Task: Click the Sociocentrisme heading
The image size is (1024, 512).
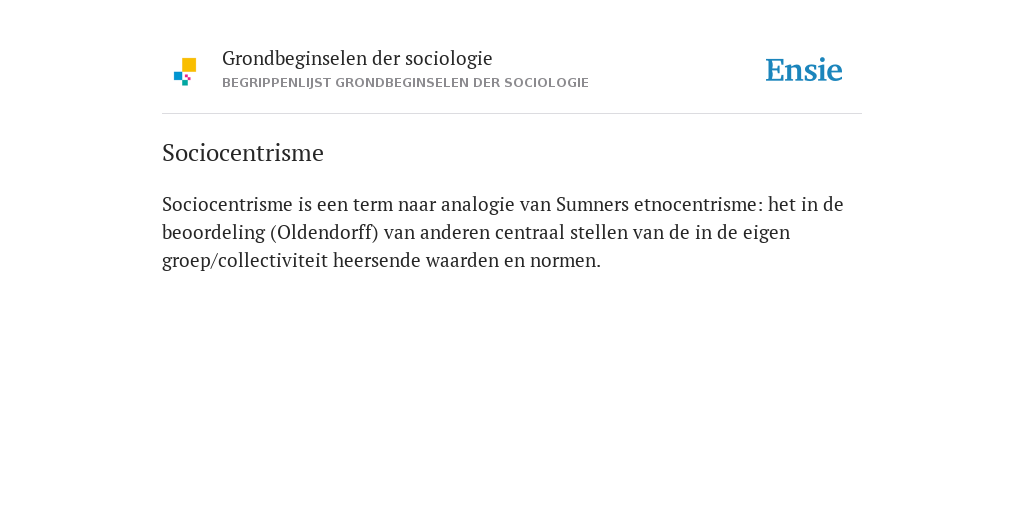Action: pyautogui.click(x=243, y=153)
